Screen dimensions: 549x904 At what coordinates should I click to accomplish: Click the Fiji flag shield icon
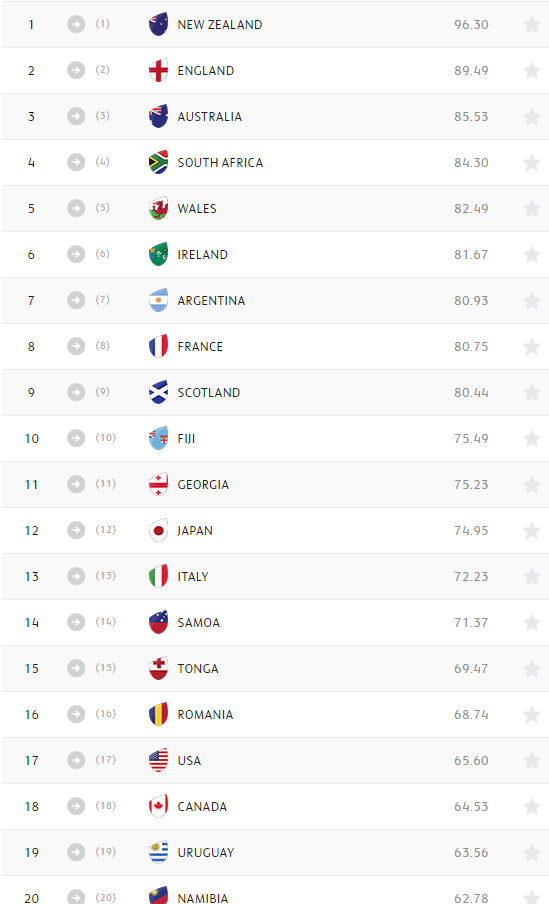(x=159, y=438)
